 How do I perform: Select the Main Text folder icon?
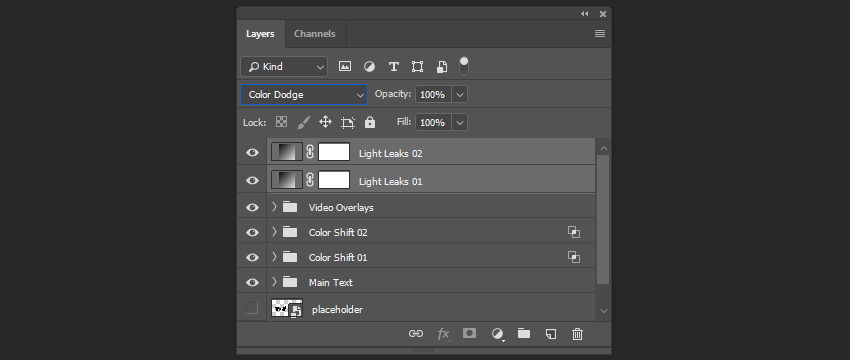point(290,282)
